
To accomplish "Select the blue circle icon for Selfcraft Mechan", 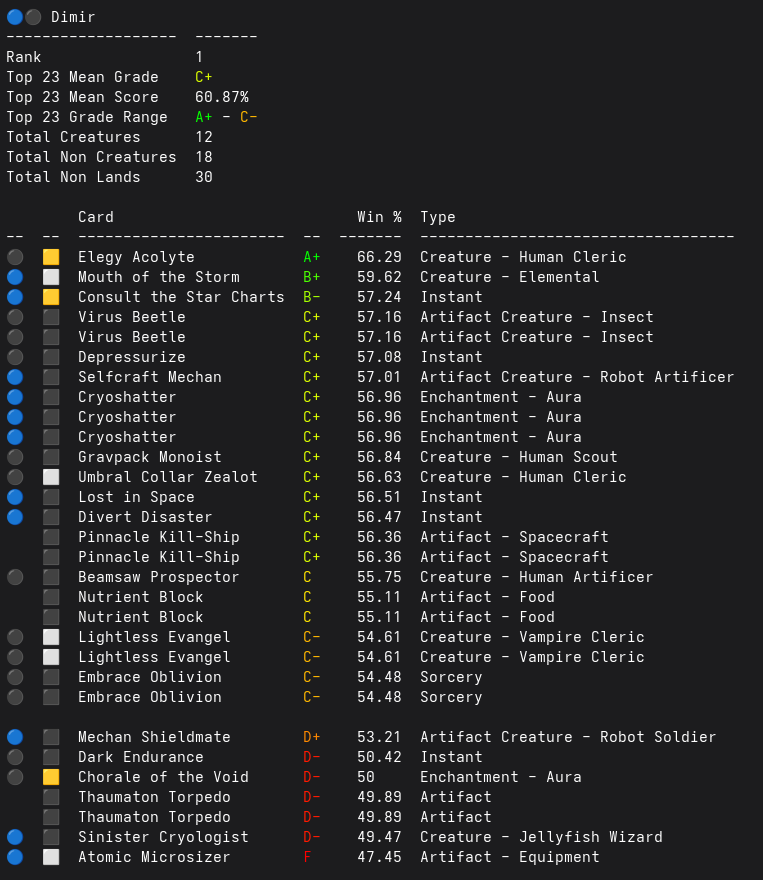I will point(15,377).
